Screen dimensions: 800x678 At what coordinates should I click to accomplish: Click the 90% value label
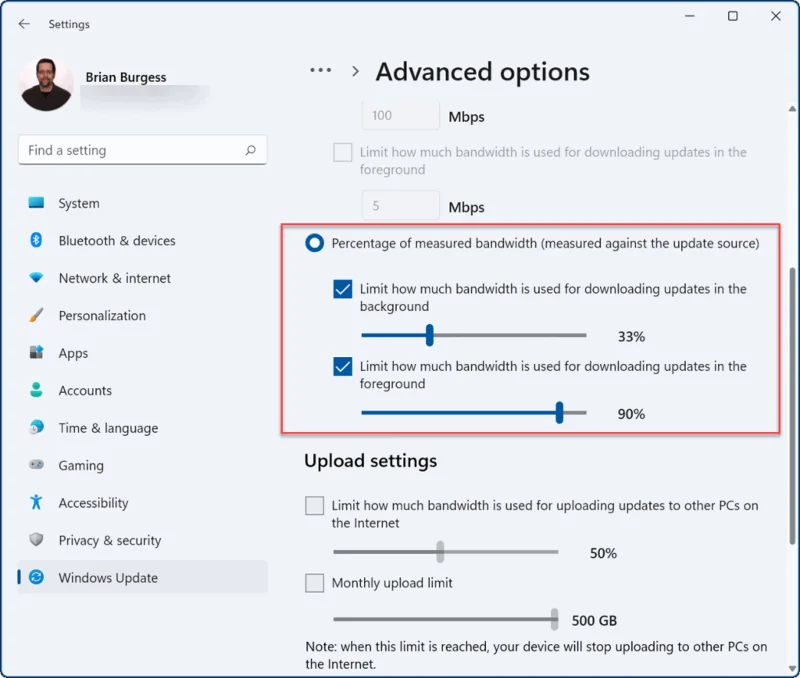[x=632, y=414]
